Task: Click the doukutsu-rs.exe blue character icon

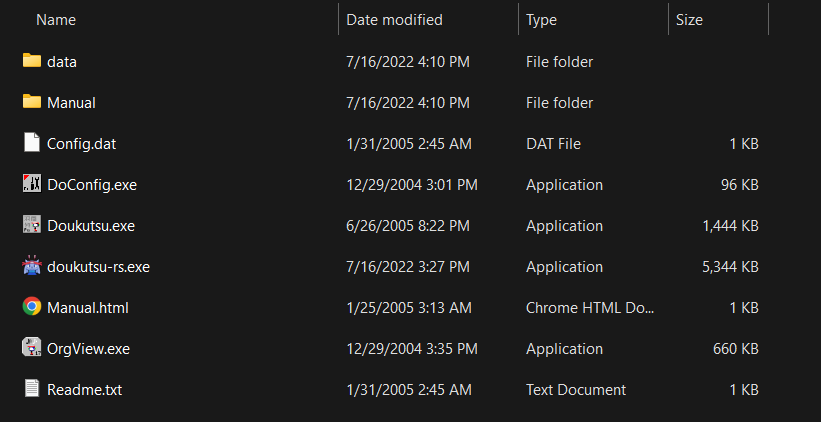Action: 32,265
